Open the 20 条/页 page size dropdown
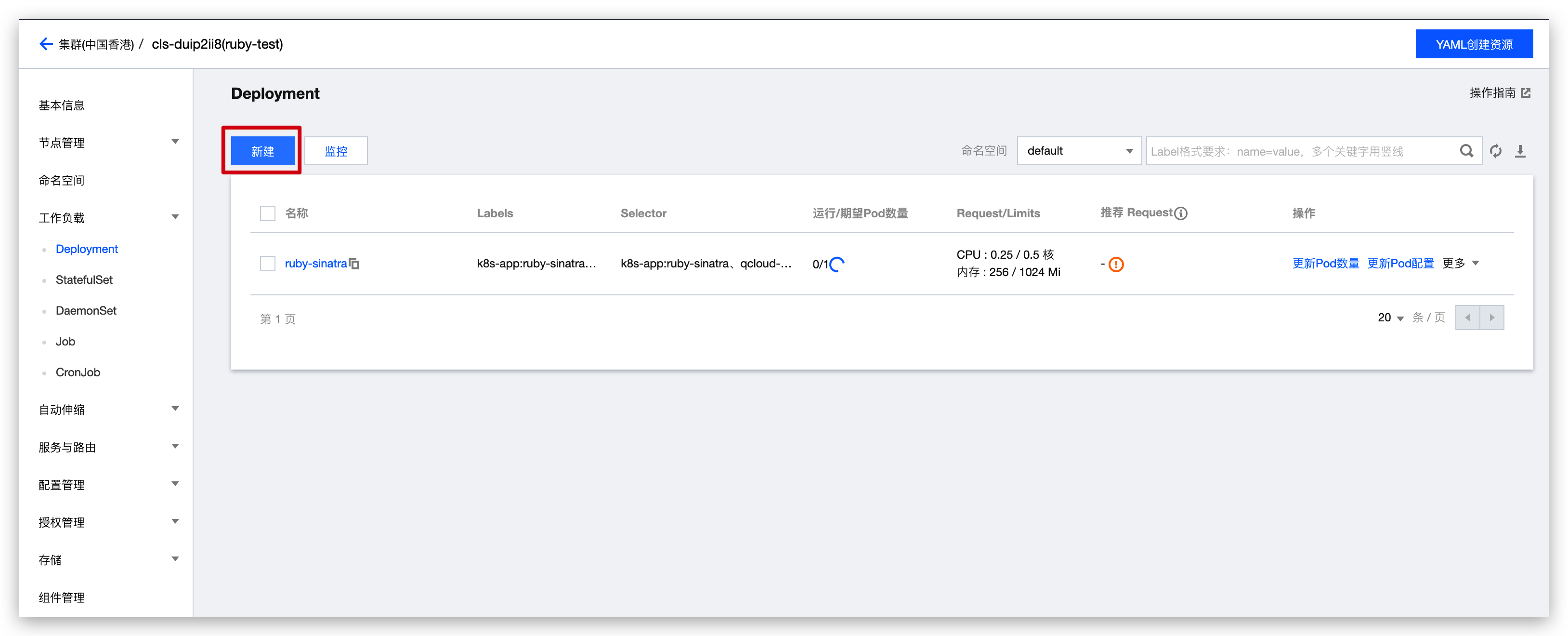Screen dimensions: 1568x636 point(1390,318)
